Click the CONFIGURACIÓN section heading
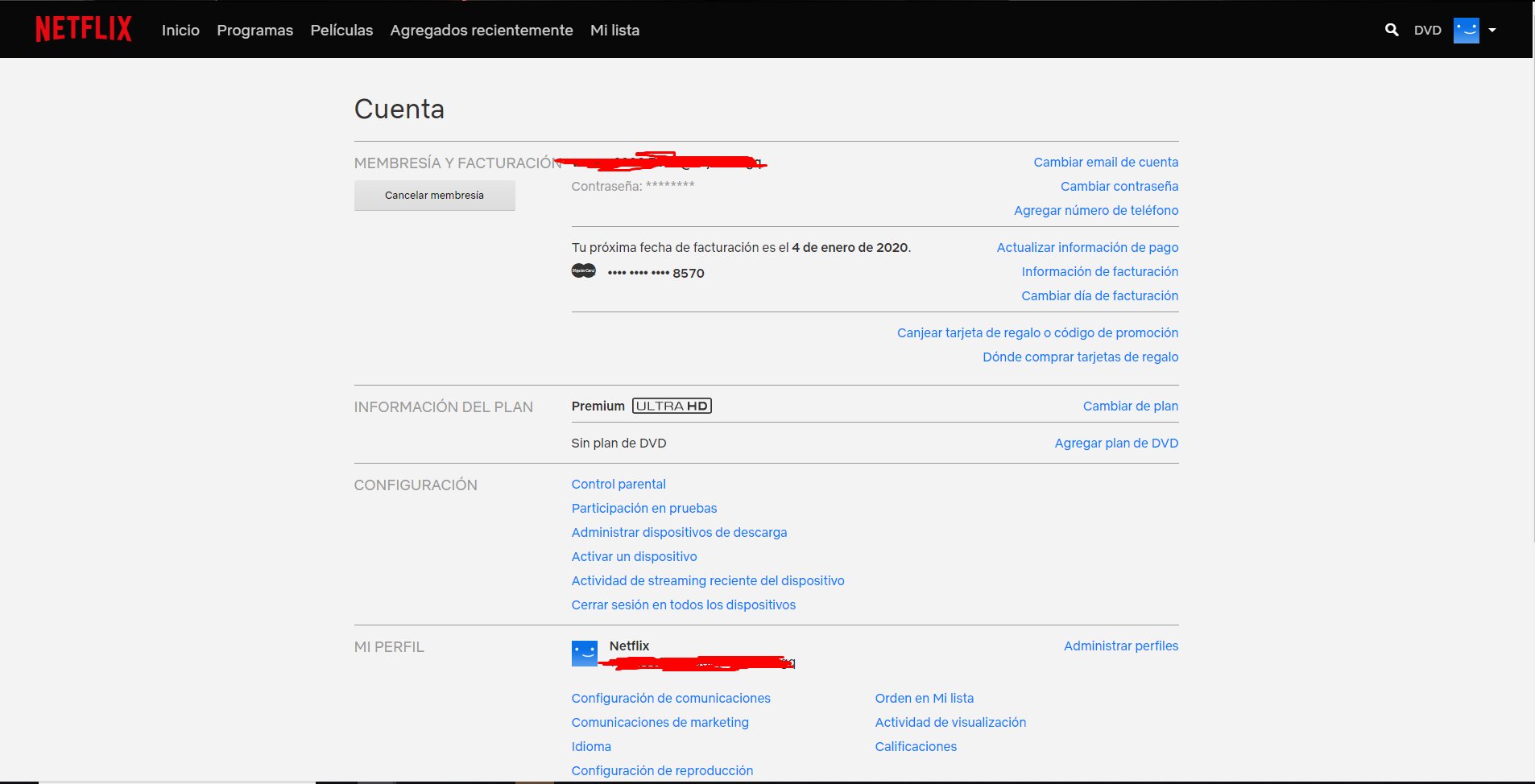The image size is (1535, 784). pos(416,485)
